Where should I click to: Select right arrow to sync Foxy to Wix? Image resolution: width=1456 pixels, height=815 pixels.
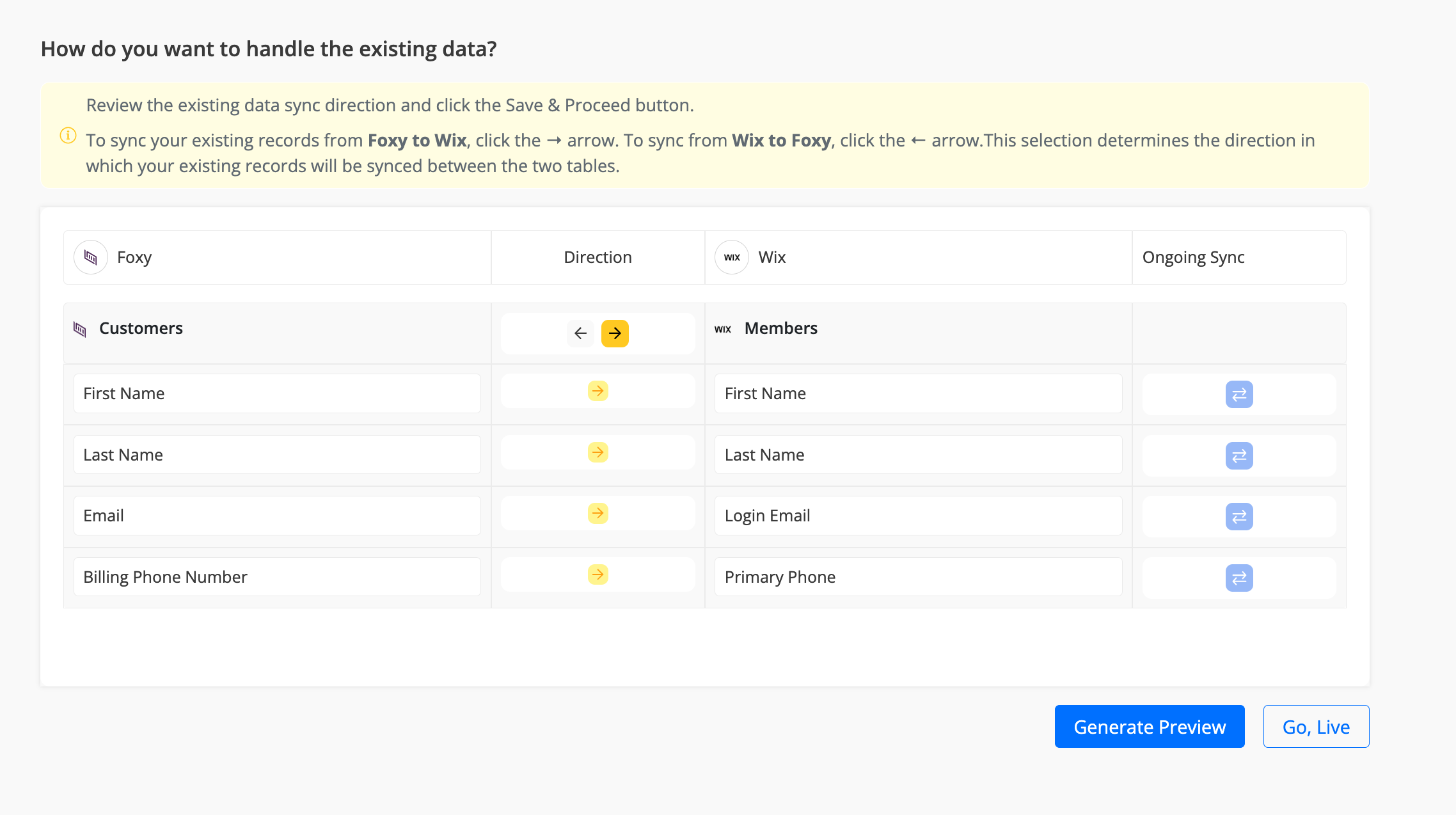point(615,333)
